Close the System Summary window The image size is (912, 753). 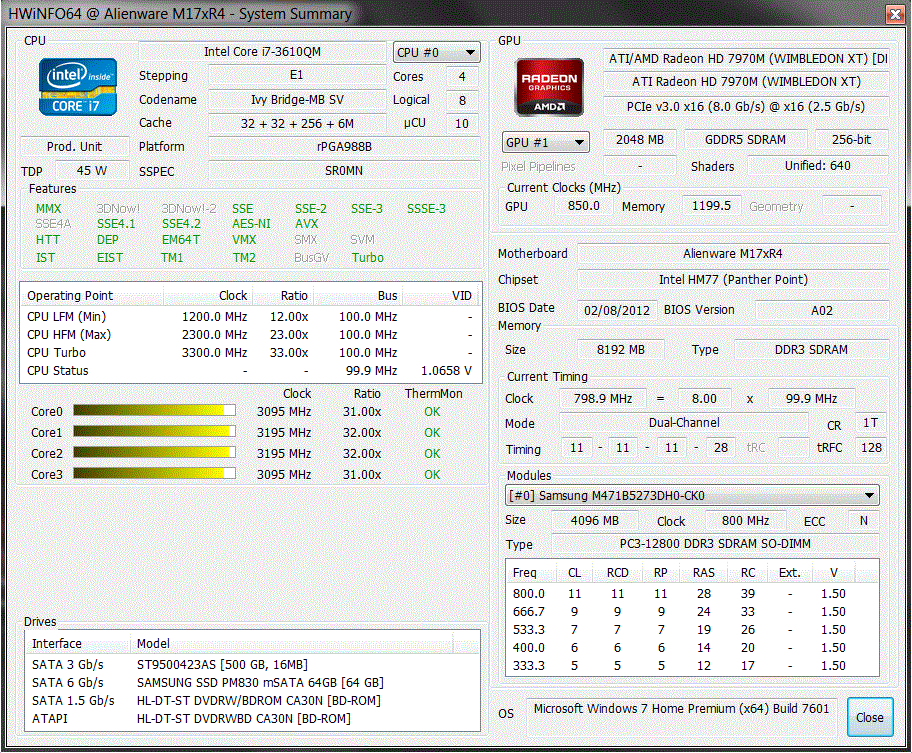point(896,13)
